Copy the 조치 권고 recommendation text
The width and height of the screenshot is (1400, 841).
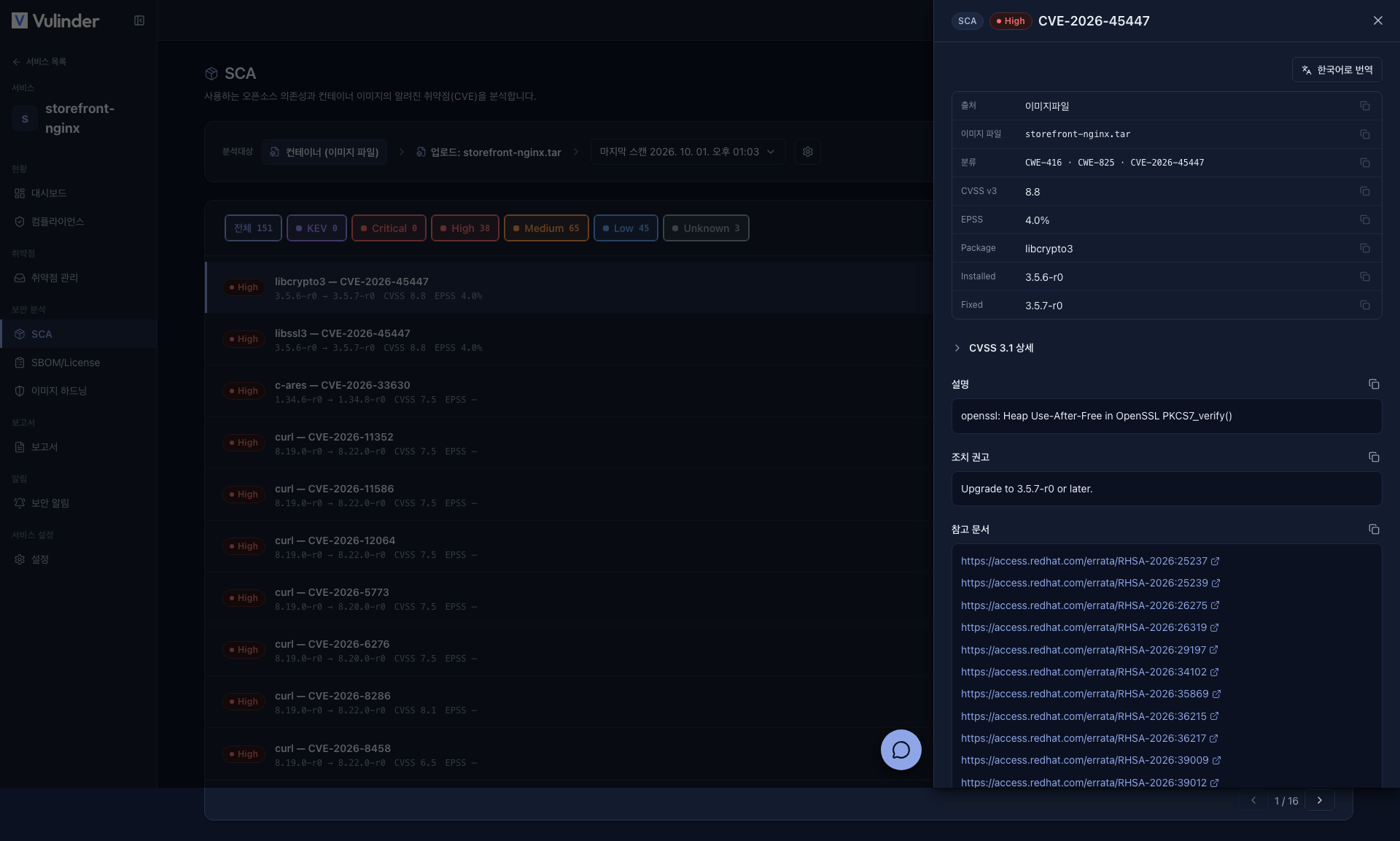1374,457
